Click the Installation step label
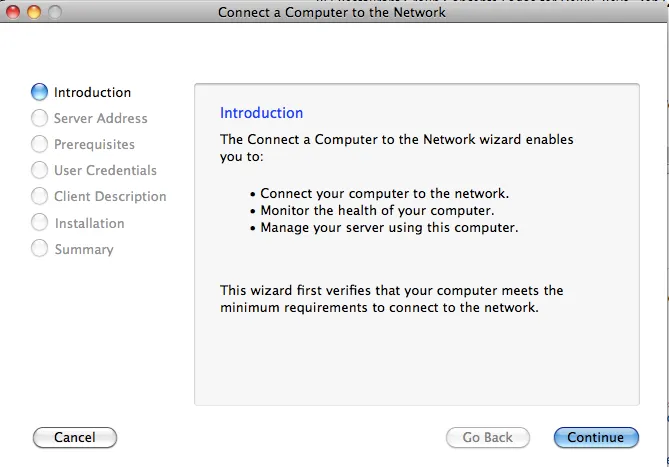669x467 pixels. (90, 223)
